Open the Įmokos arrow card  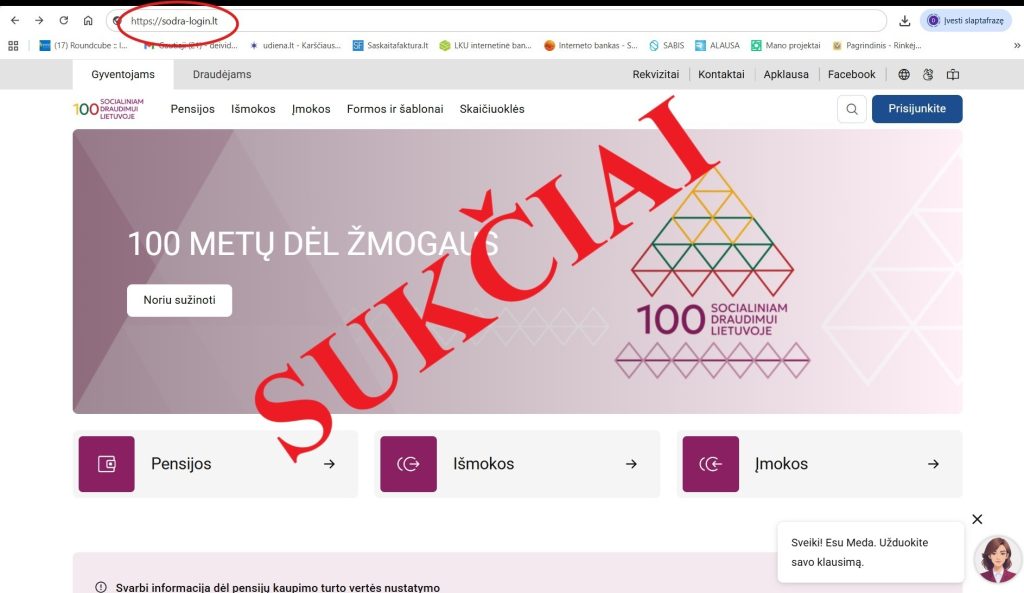(820, 464)
